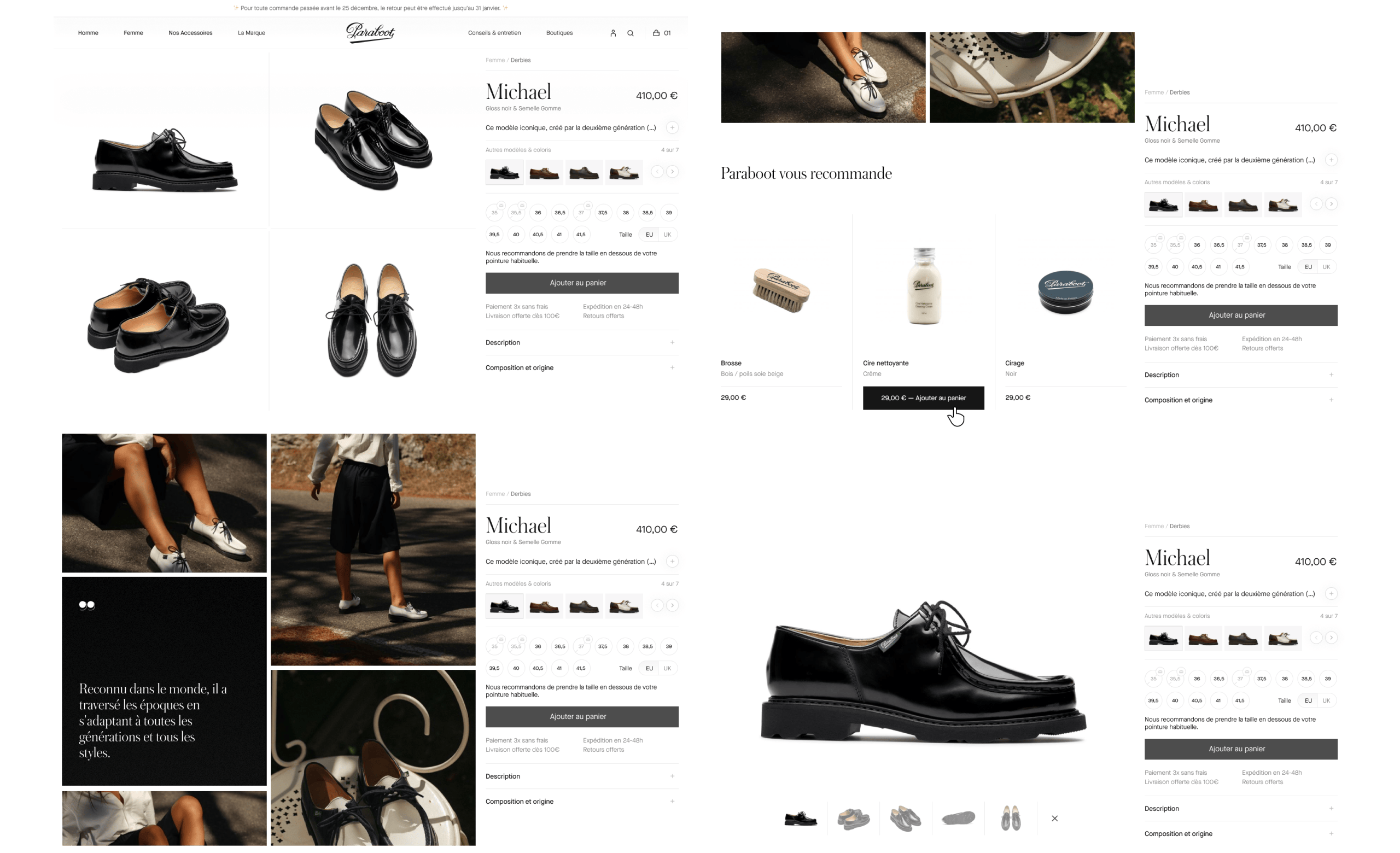Show next colour variants with right arrow
Screen dimensions: 1400x853
(672, 172)
